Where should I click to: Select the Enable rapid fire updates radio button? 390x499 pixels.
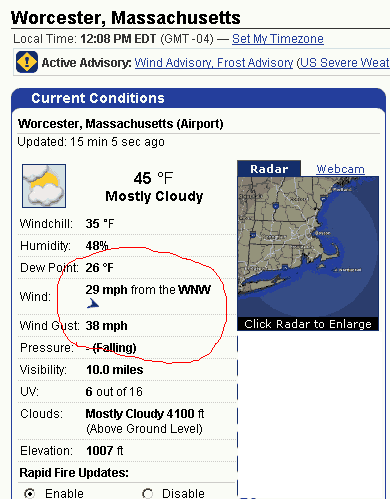pyautogui.click(x=30, y=493)
